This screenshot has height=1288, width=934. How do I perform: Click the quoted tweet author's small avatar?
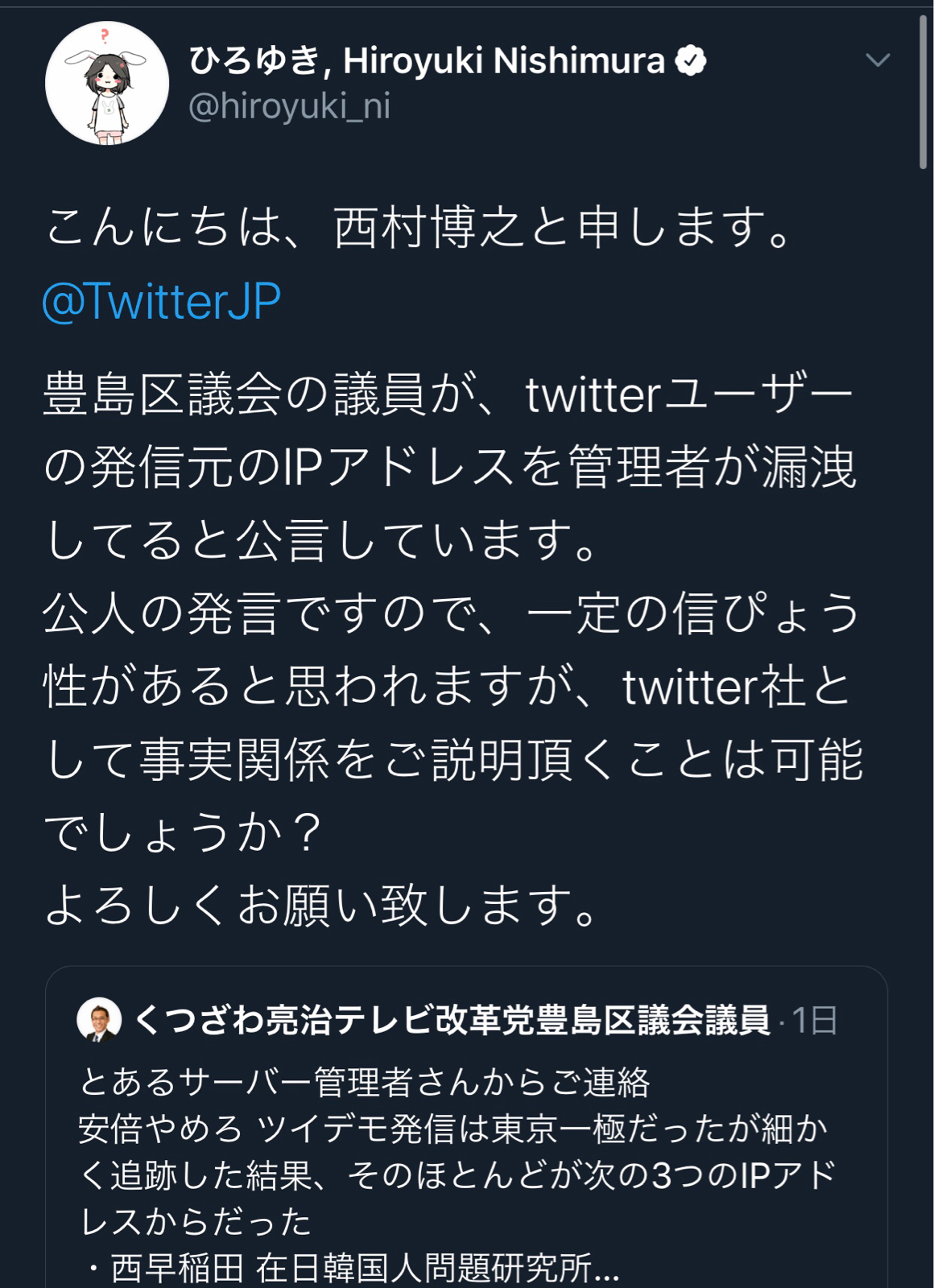pyautogui.click(x=99, y=1019)
